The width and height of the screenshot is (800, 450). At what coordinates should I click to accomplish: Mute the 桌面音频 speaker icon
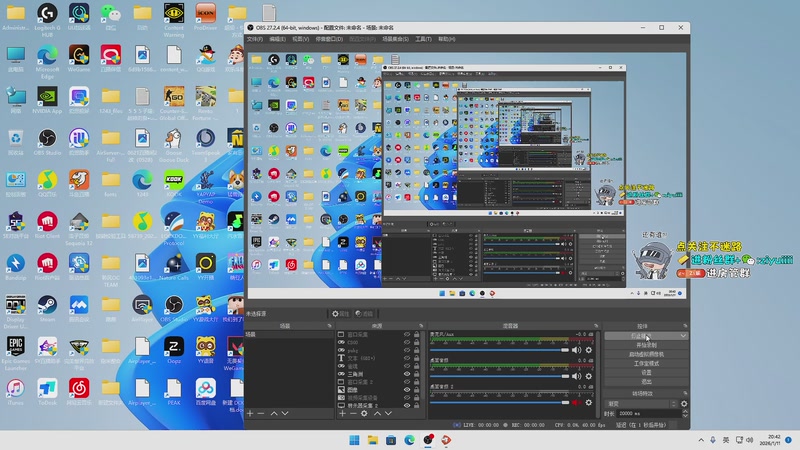coord(576,376)
